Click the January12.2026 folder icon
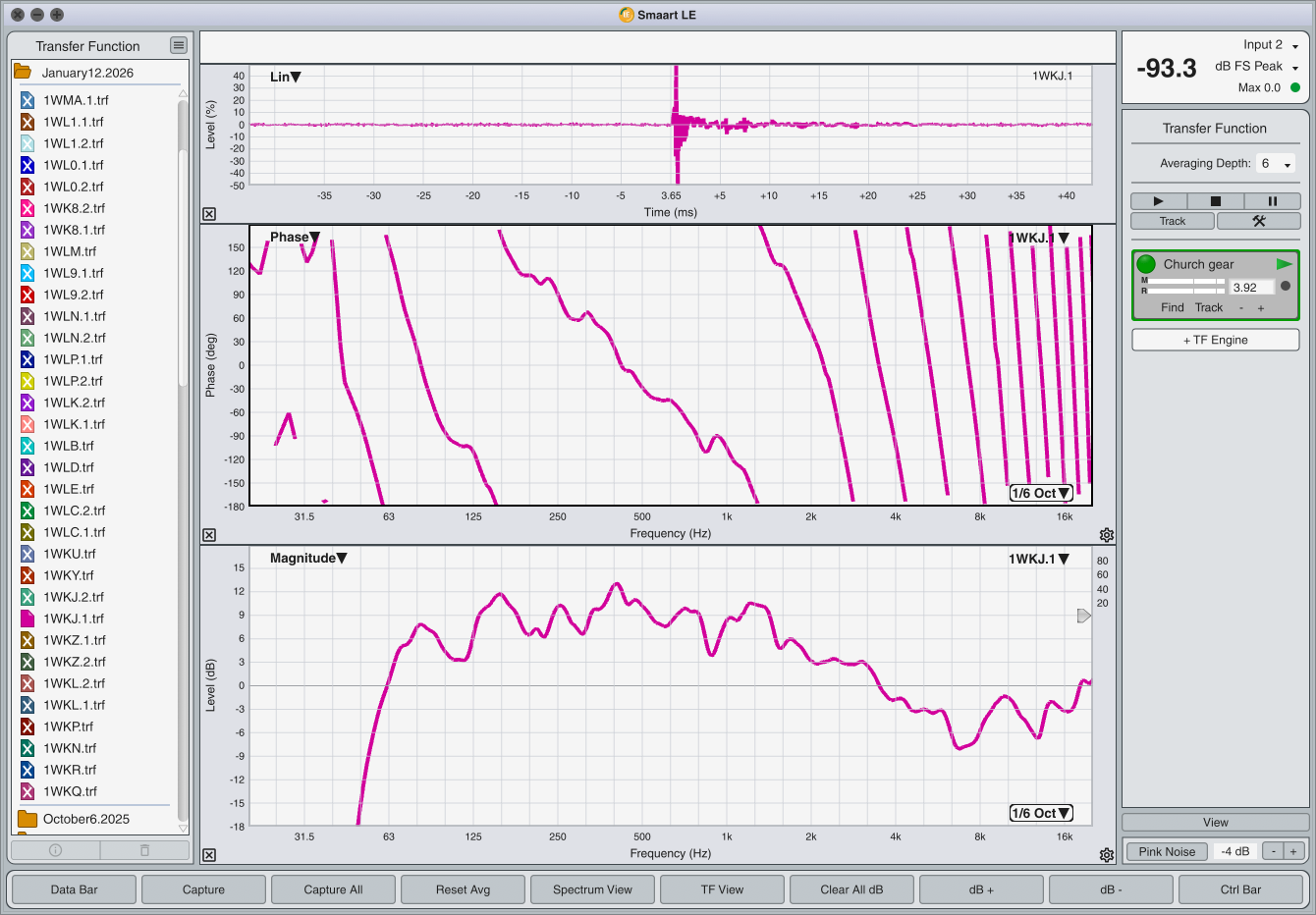 23,72
